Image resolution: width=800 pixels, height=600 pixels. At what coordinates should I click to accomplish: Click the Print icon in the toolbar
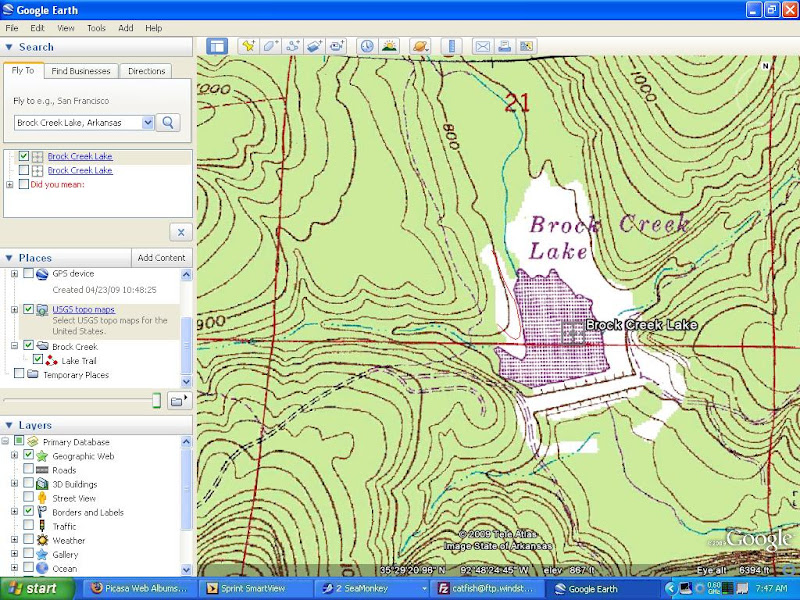point(504,46)
